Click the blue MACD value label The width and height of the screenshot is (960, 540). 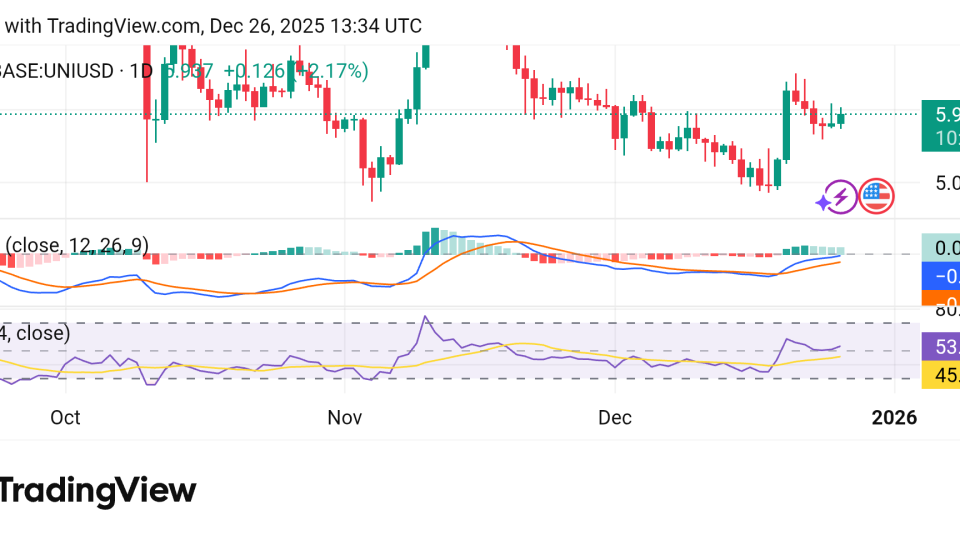pos(940,276)
